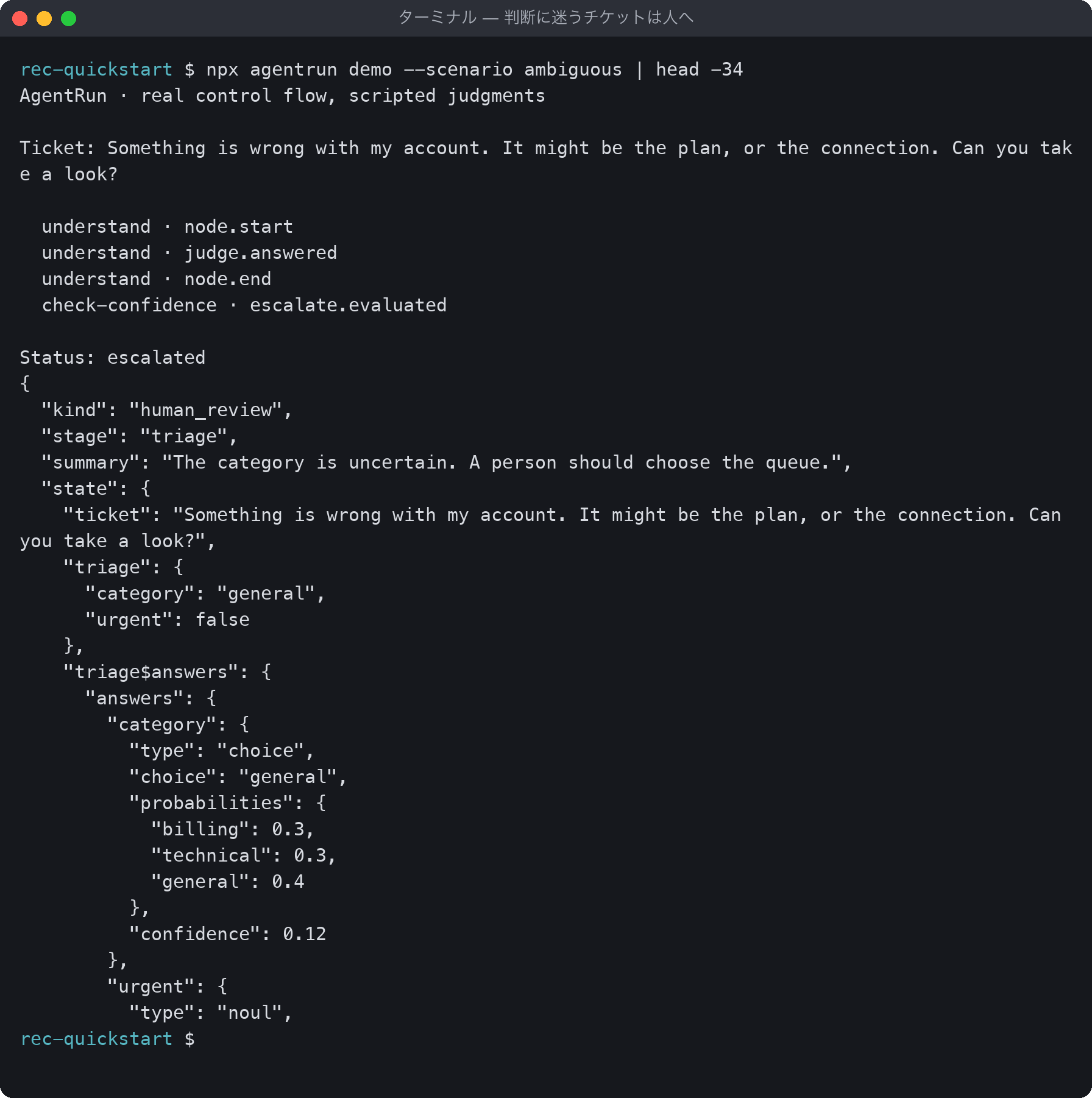The width and height of the screenshot is (1092, 1098).
Task: Click the '"state": {' line
Action: [x=96, y=489]
